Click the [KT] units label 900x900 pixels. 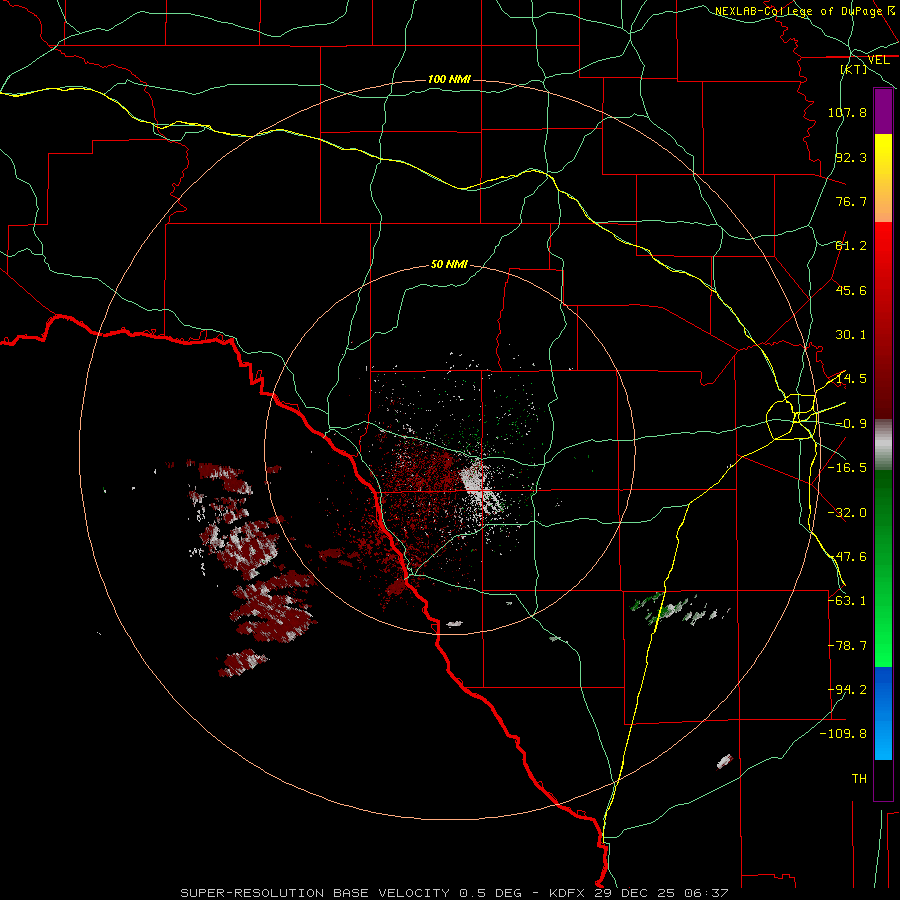coord(854,69)
